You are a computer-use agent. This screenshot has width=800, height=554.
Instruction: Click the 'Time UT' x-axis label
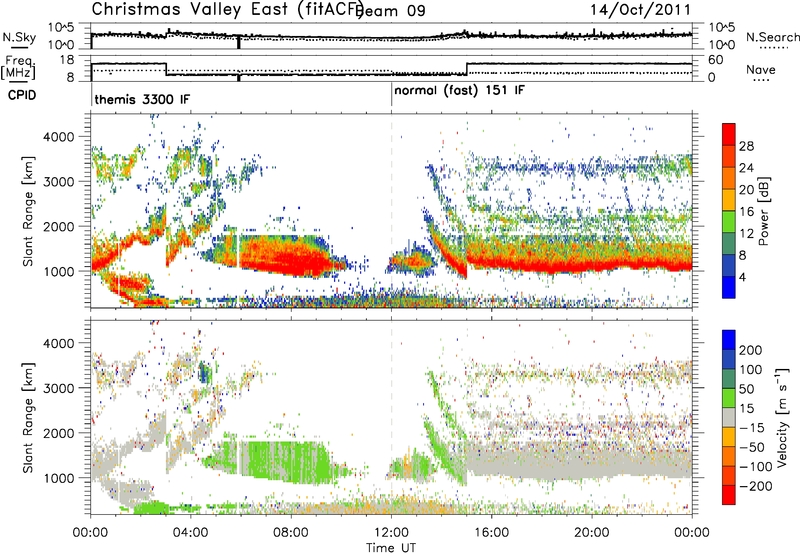point(391,548)
